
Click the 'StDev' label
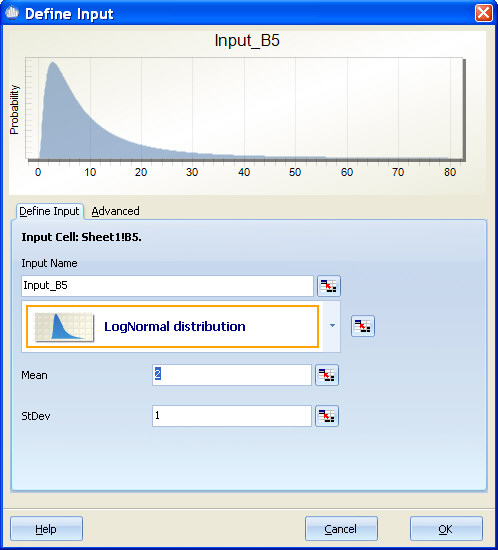pyautogui.click(x=36, y=416)
